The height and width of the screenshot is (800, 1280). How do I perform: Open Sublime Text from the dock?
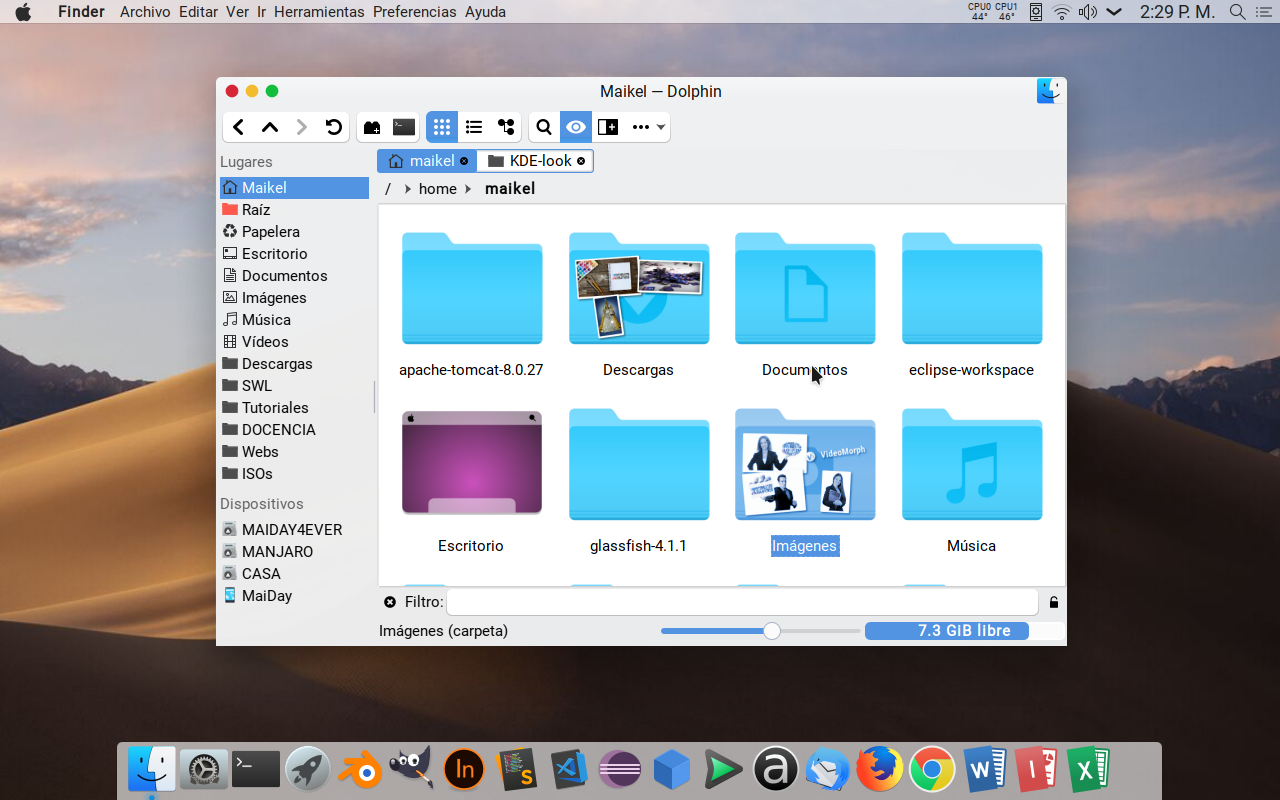click(x=516, y=770)
